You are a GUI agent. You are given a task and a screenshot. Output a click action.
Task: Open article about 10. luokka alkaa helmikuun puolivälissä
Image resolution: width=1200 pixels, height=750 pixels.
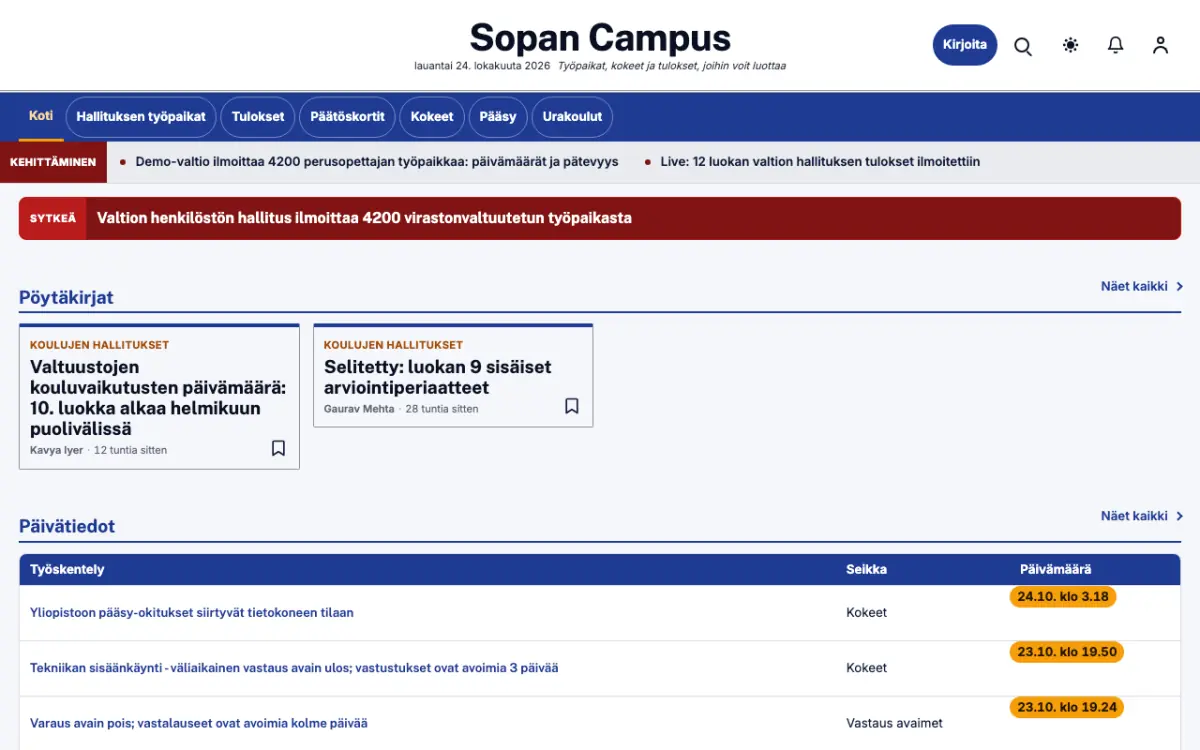pos(158,398)
